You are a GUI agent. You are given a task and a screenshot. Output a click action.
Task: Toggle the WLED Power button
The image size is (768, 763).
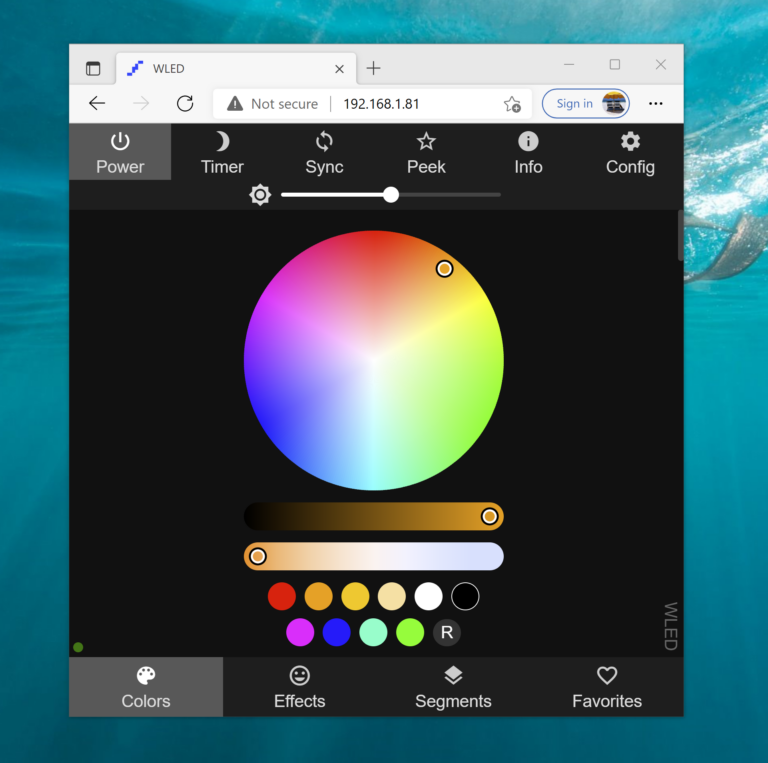[120, 153]
